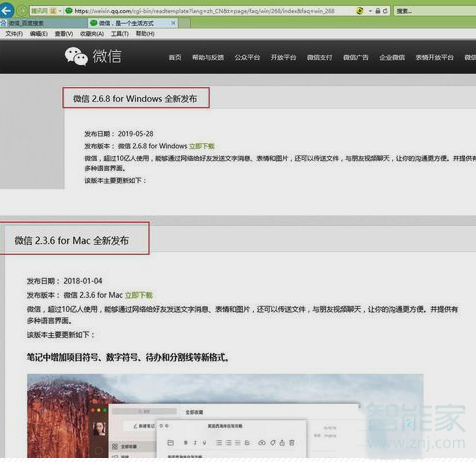Open 帮助与反馈 in the nav bar
Image resolution: width=476 pixels, height=462 pixels.
(208, 57)
